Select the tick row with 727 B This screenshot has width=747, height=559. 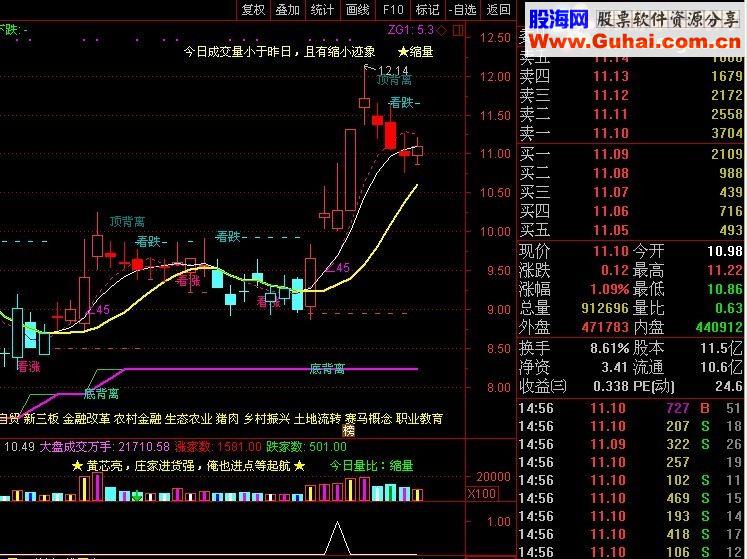[630, 408]
